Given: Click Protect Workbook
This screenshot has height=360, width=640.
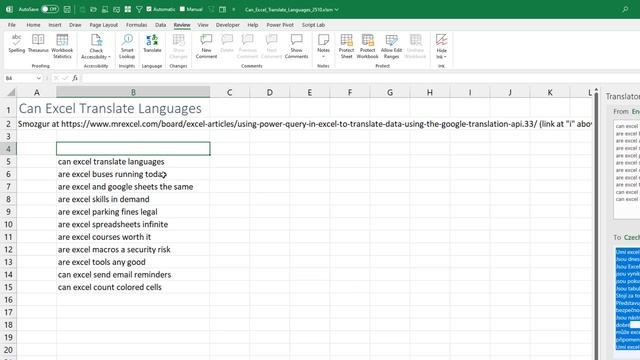Looking at the screenshot, I should click(x=367, y=46).
